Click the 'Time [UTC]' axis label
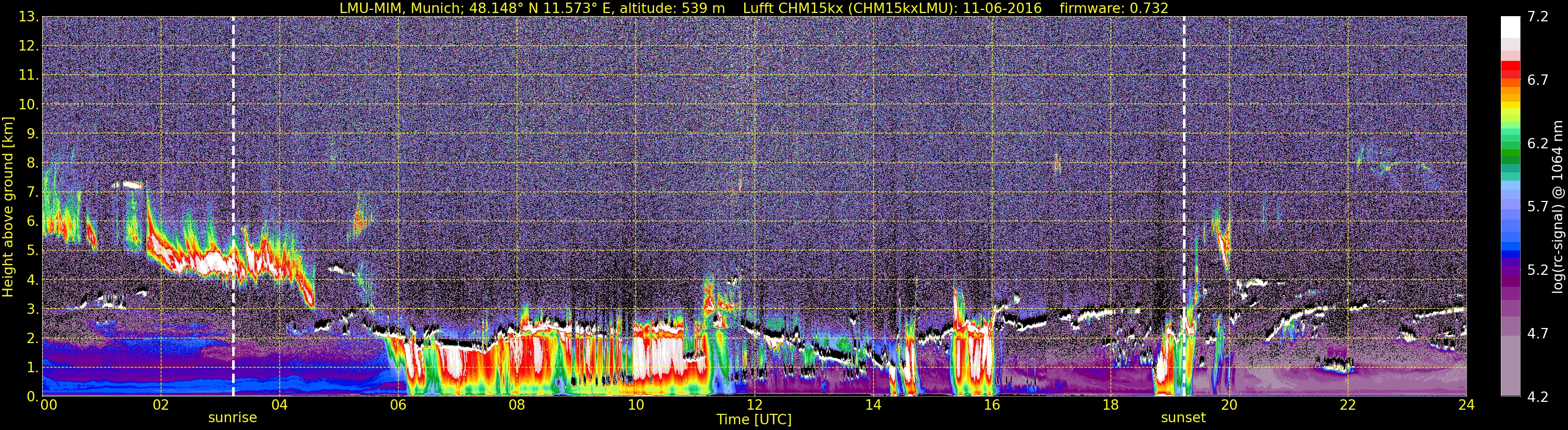 [754, 419]
